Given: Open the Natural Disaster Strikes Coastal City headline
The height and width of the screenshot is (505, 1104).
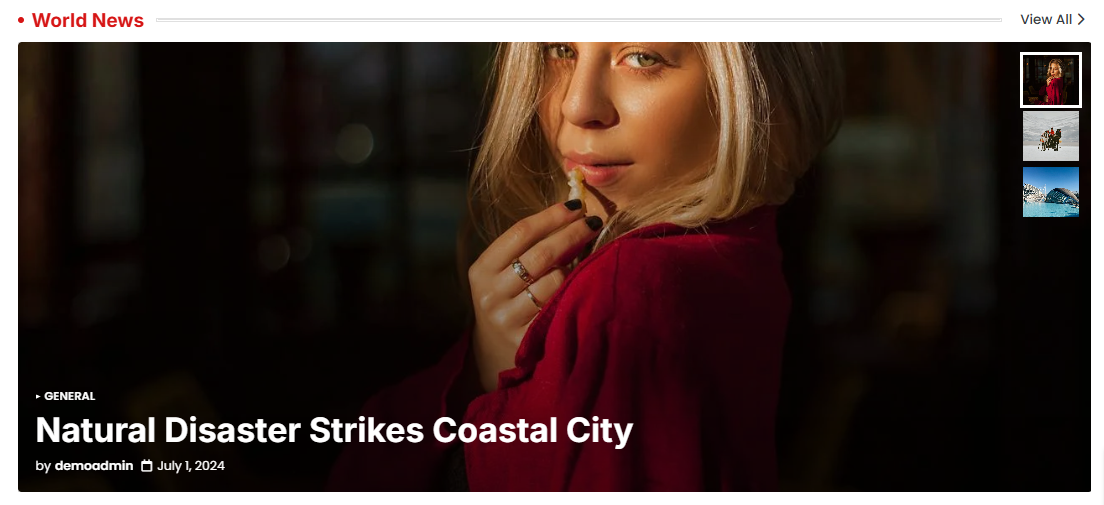Looking at the screenshot, I should 334,430.
